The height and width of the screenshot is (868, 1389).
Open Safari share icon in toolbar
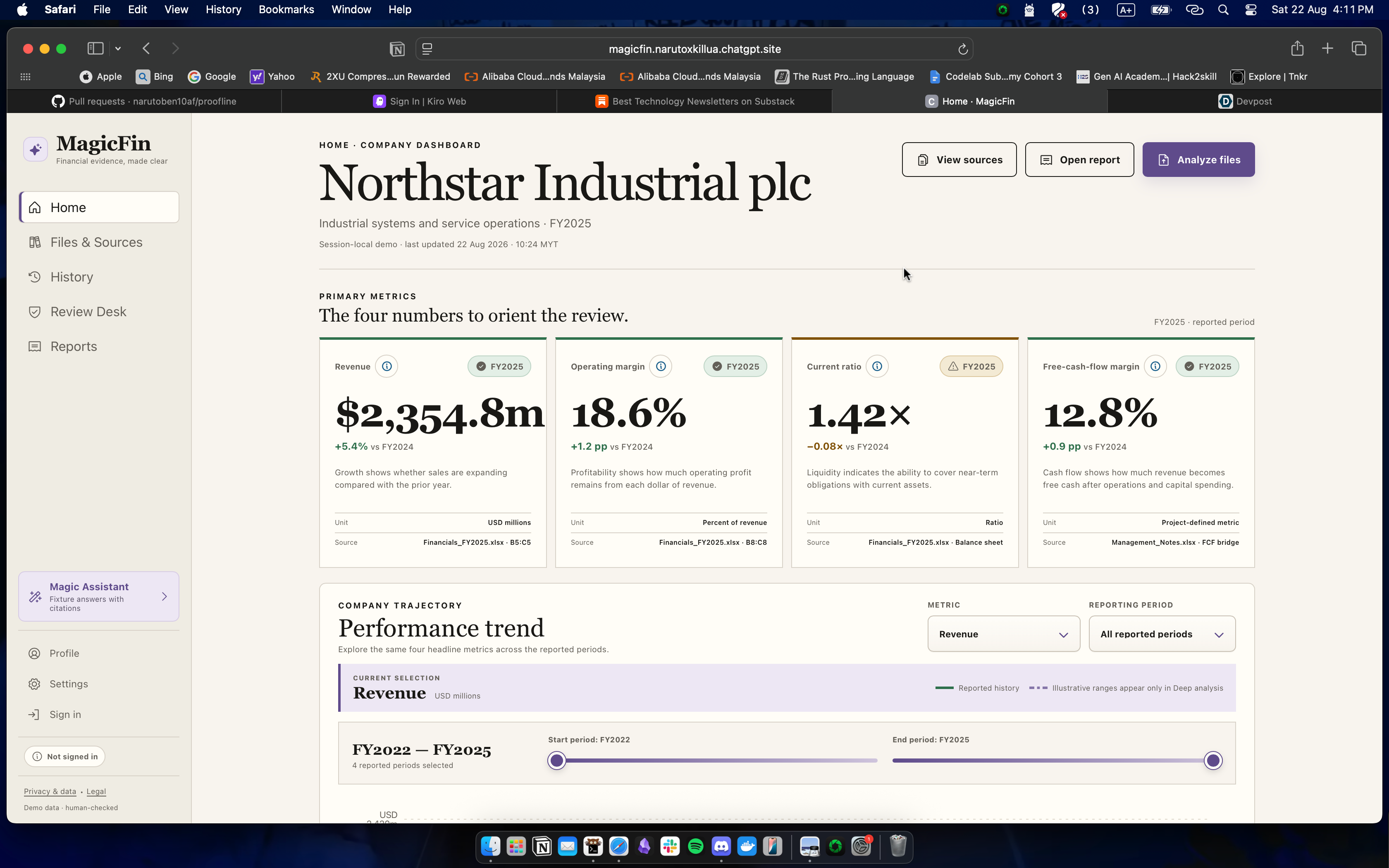pos(1297,49)
